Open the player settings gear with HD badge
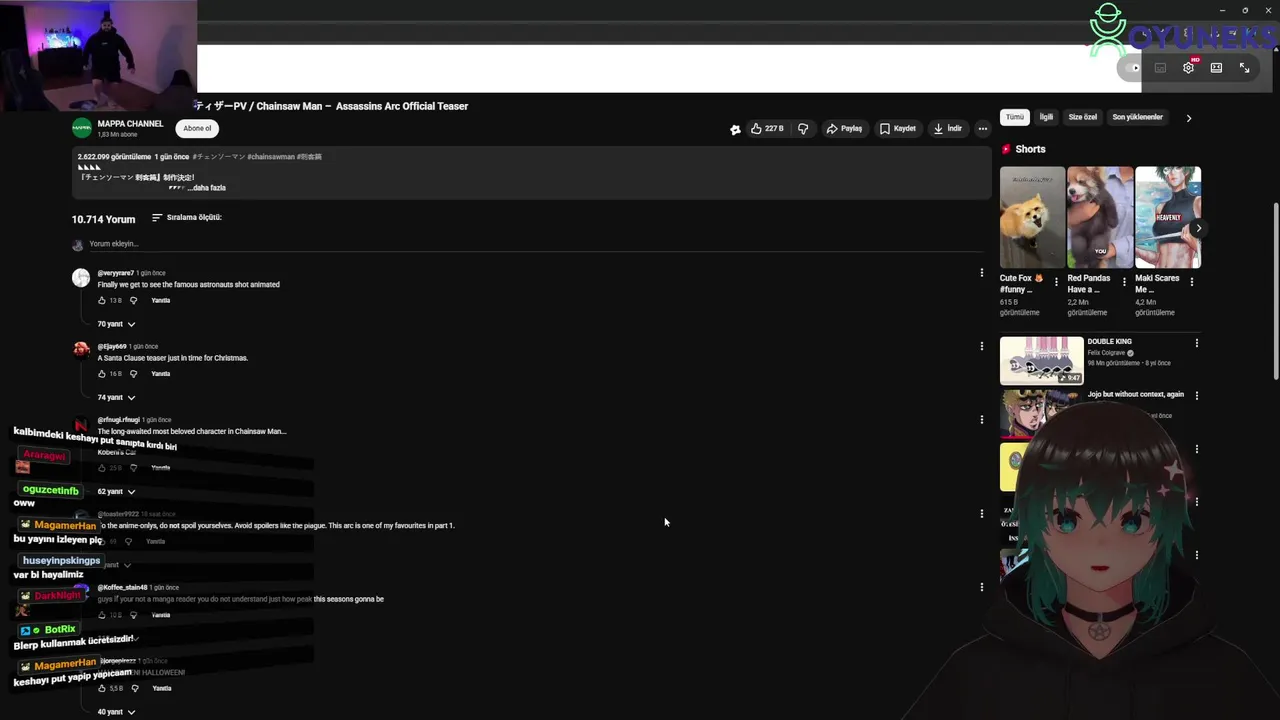The image size is (1280, 720). (x=1188, y=67)
